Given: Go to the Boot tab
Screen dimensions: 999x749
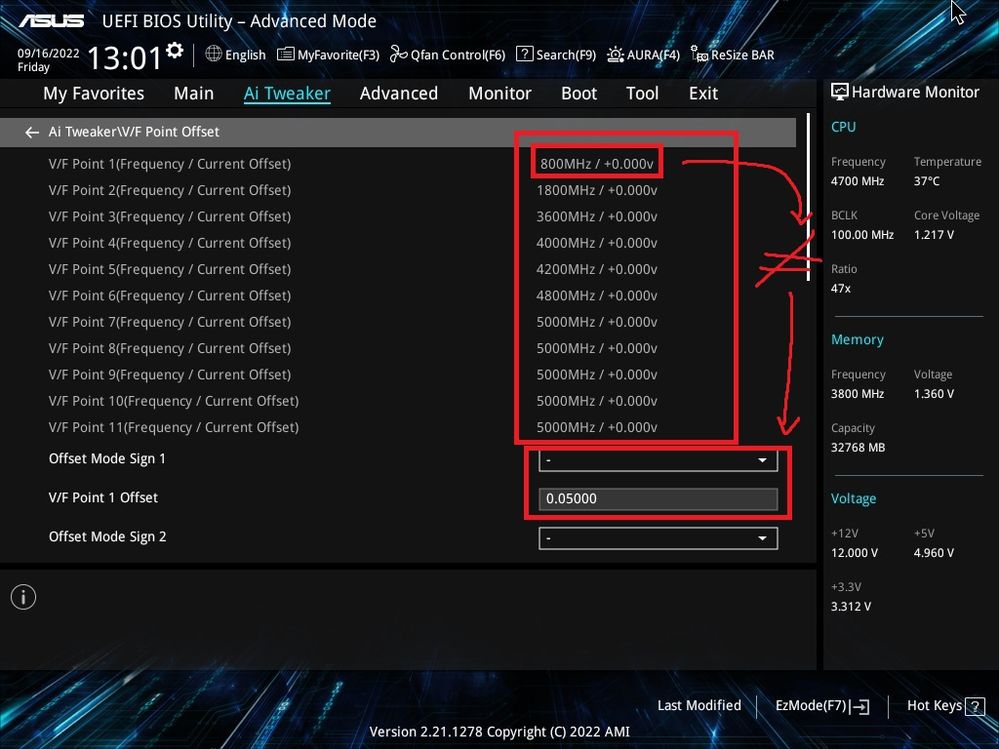Looking at the screenshot, I should click(579, 94).
